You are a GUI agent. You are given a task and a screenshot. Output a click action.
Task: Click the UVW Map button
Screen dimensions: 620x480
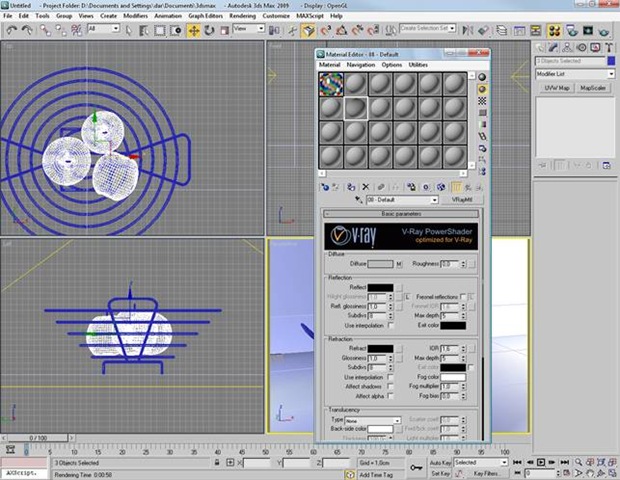[556, 89]
